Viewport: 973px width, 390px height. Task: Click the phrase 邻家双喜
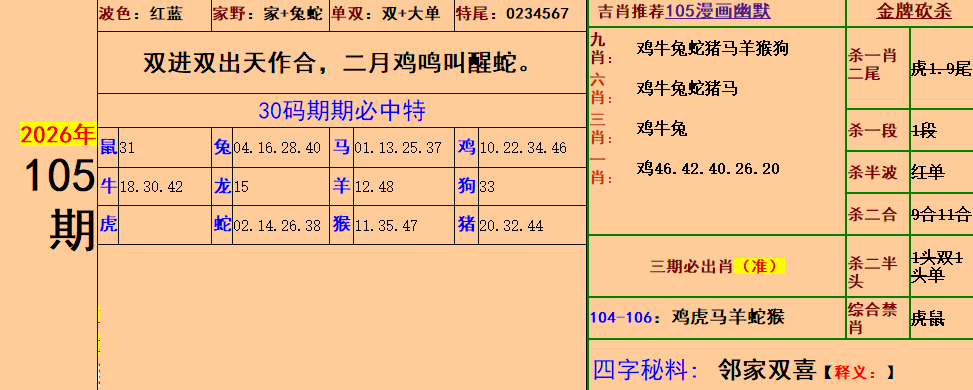[766, 370]
